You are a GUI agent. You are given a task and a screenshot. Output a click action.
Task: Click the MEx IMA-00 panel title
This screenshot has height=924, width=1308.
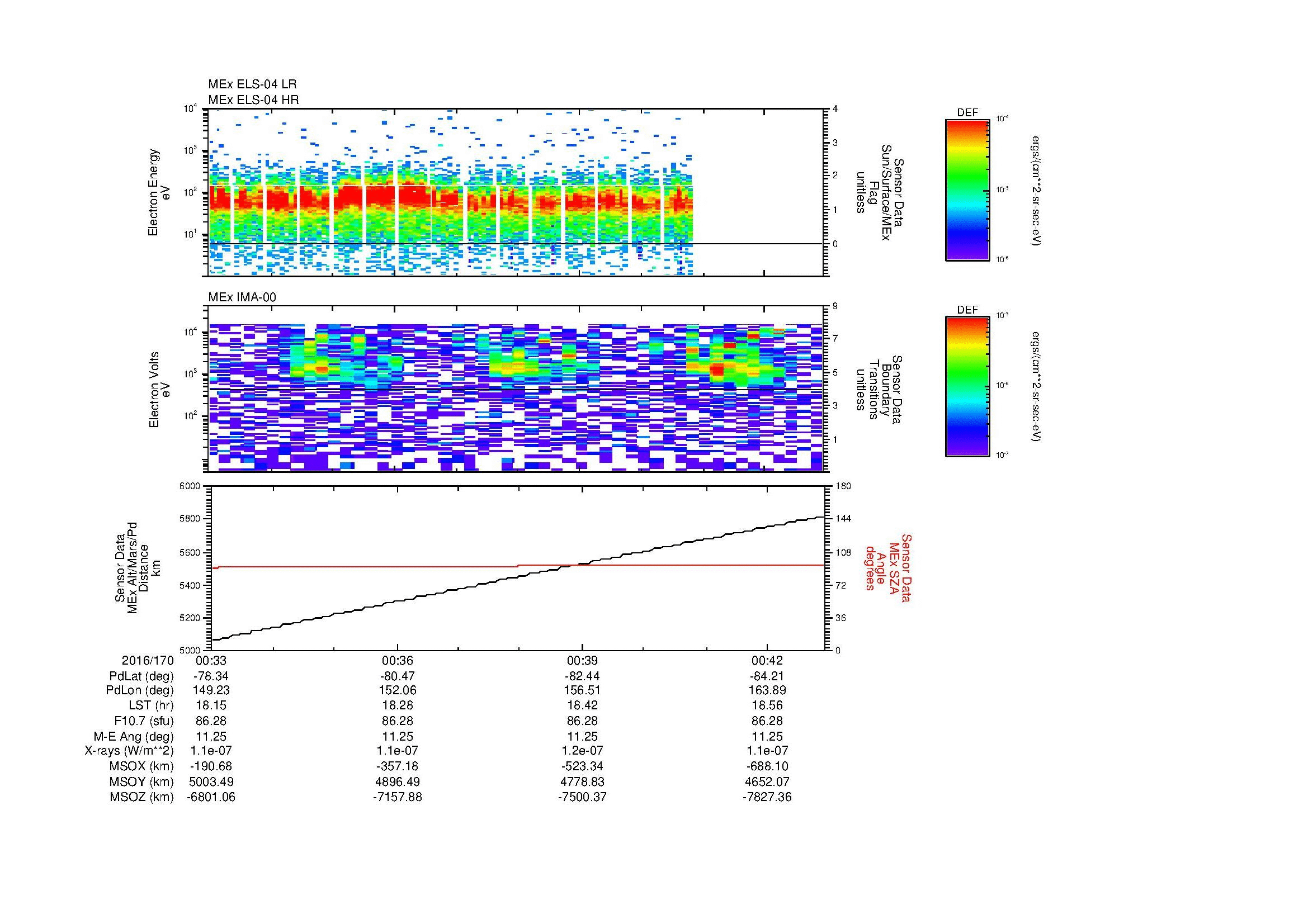click(242, 297)
